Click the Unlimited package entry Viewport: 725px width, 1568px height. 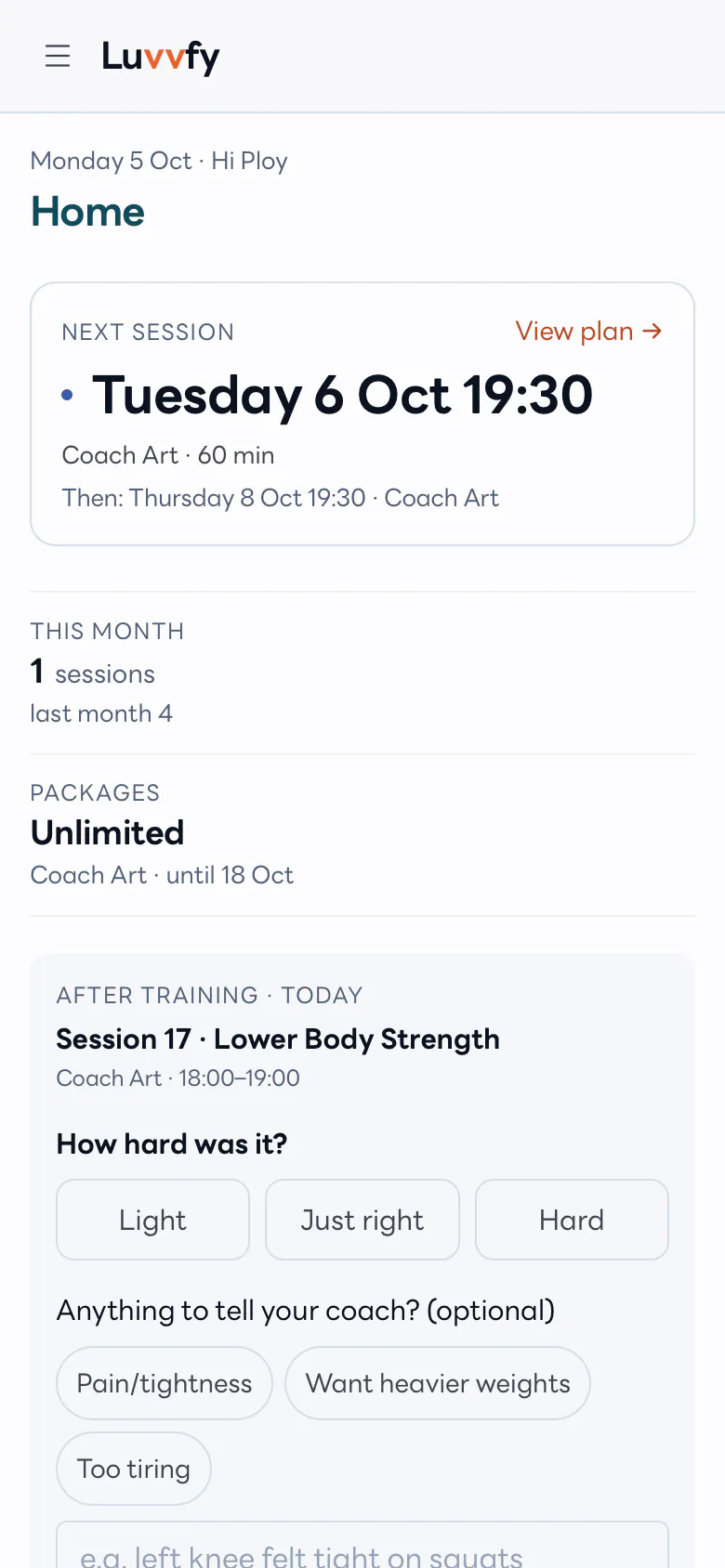click(108, 832)
